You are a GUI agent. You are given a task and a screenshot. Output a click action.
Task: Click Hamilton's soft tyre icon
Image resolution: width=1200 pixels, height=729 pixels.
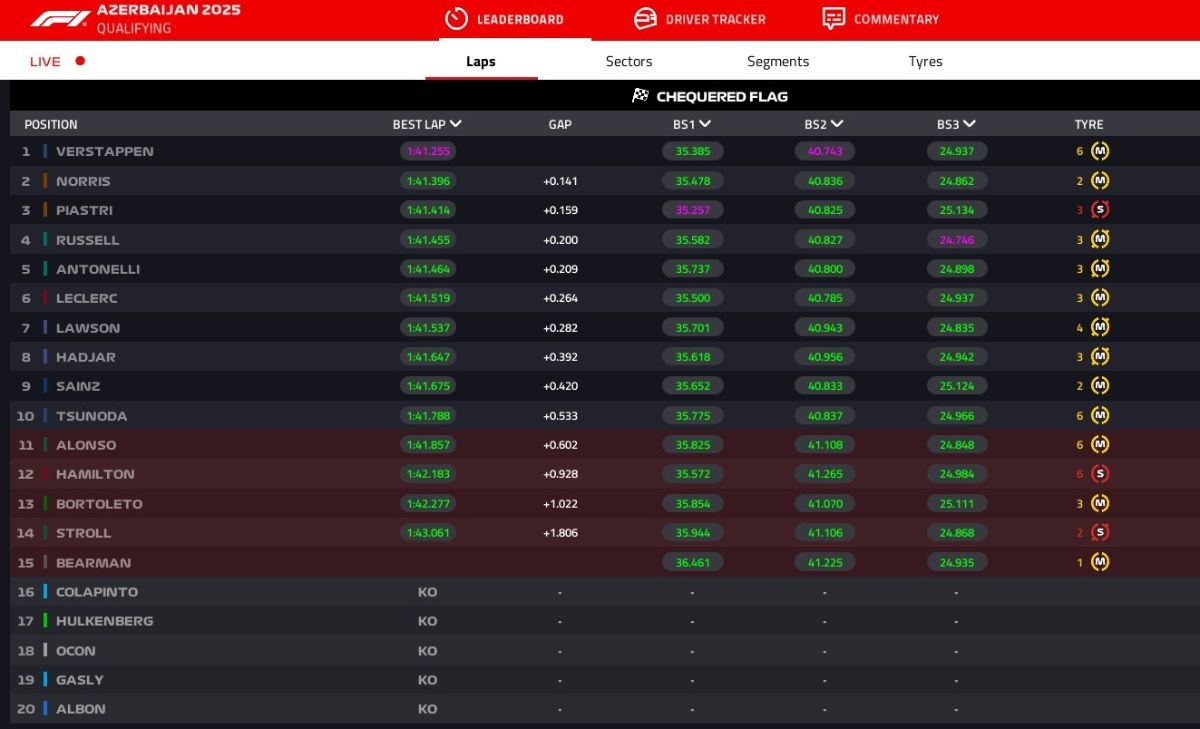(1100, 474)
